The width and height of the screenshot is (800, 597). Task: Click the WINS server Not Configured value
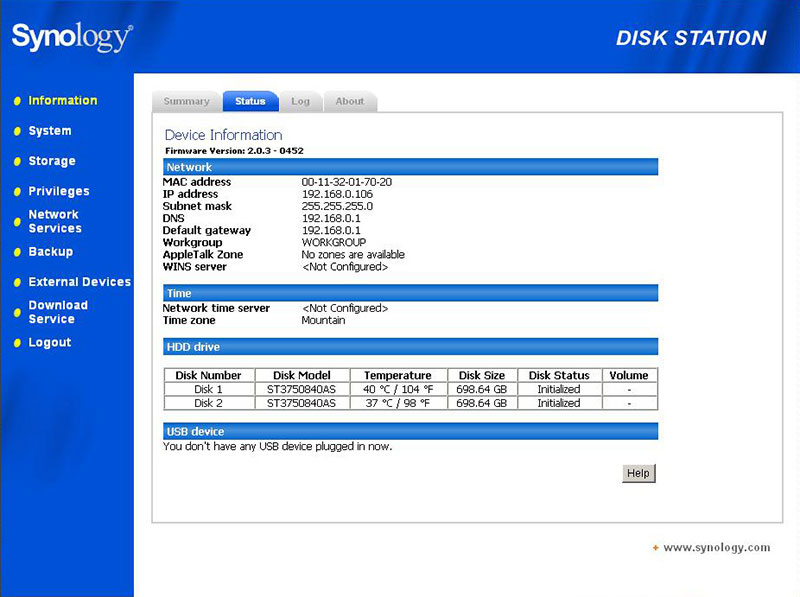tap(345, 266)
